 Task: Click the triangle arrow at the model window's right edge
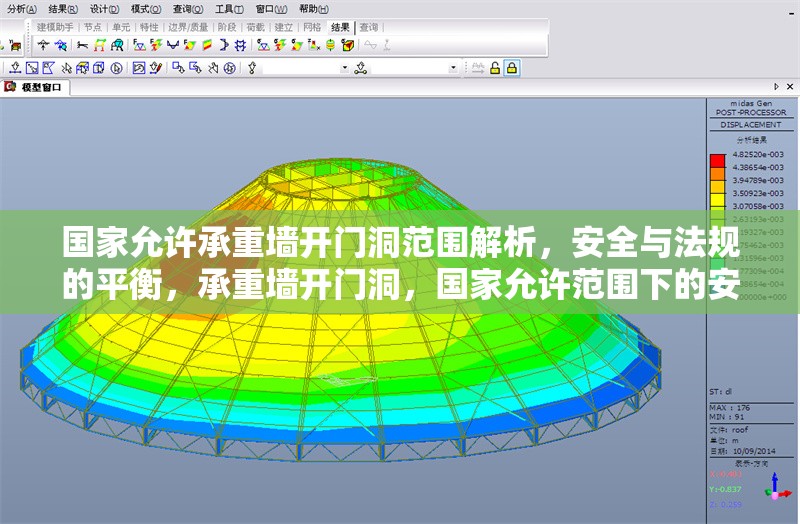(776, 87)
